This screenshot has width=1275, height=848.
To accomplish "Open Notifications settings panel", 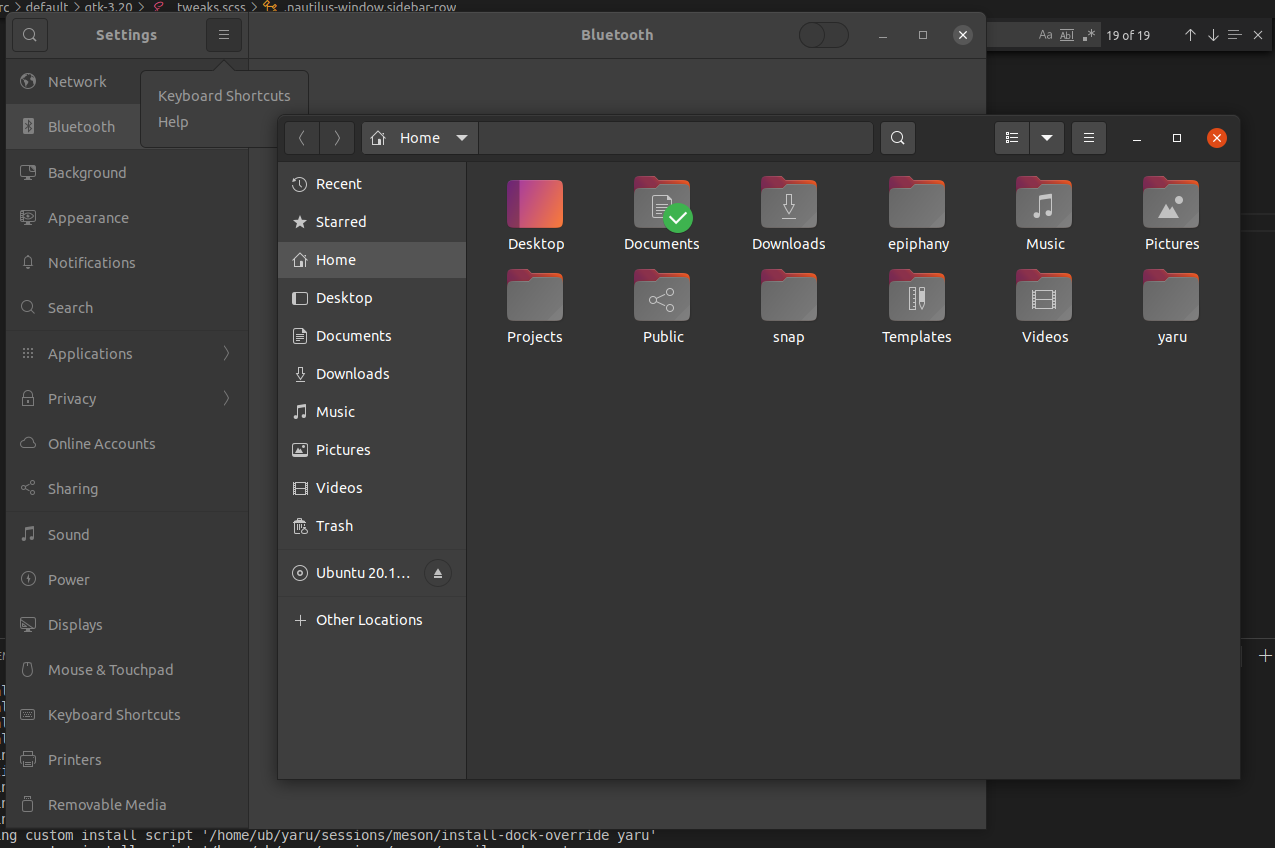I will coord(127,262).
